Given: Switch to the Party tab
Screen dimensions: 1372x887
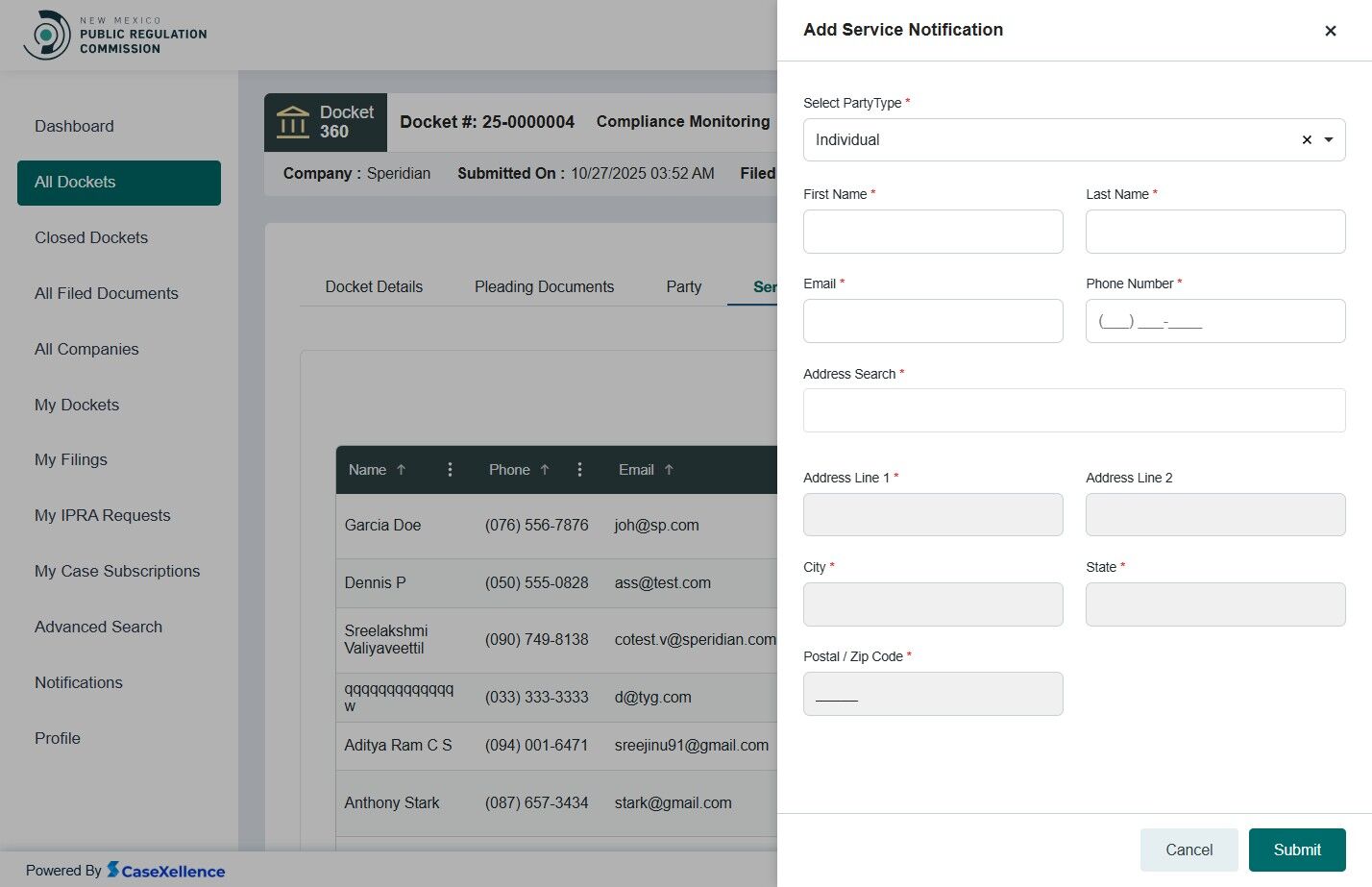Looking at the screenshot, I should [684, 286].
